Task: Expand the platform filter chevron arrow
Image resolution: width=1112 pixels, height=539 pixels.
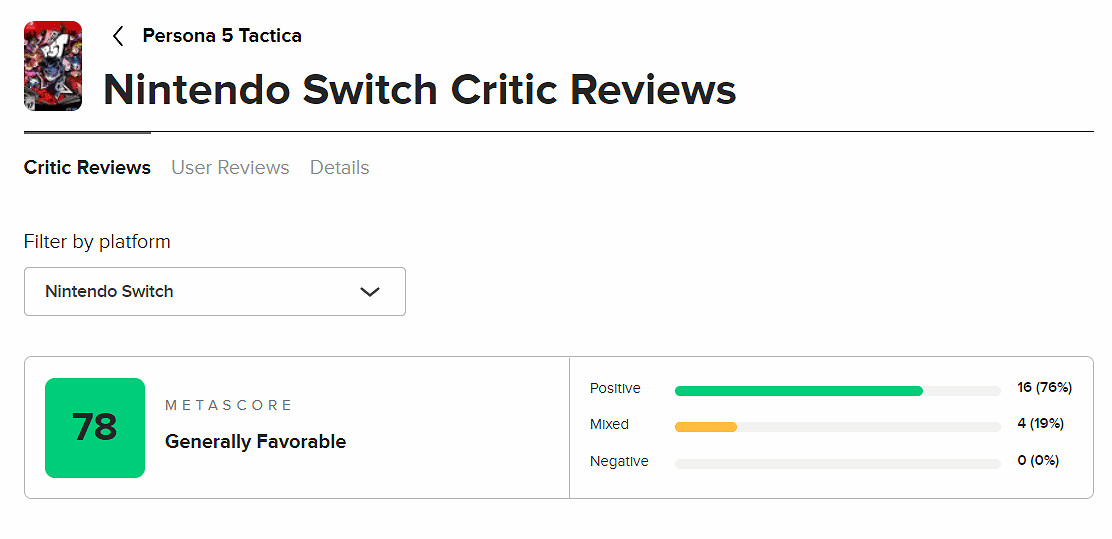Action: pos(370,292)
